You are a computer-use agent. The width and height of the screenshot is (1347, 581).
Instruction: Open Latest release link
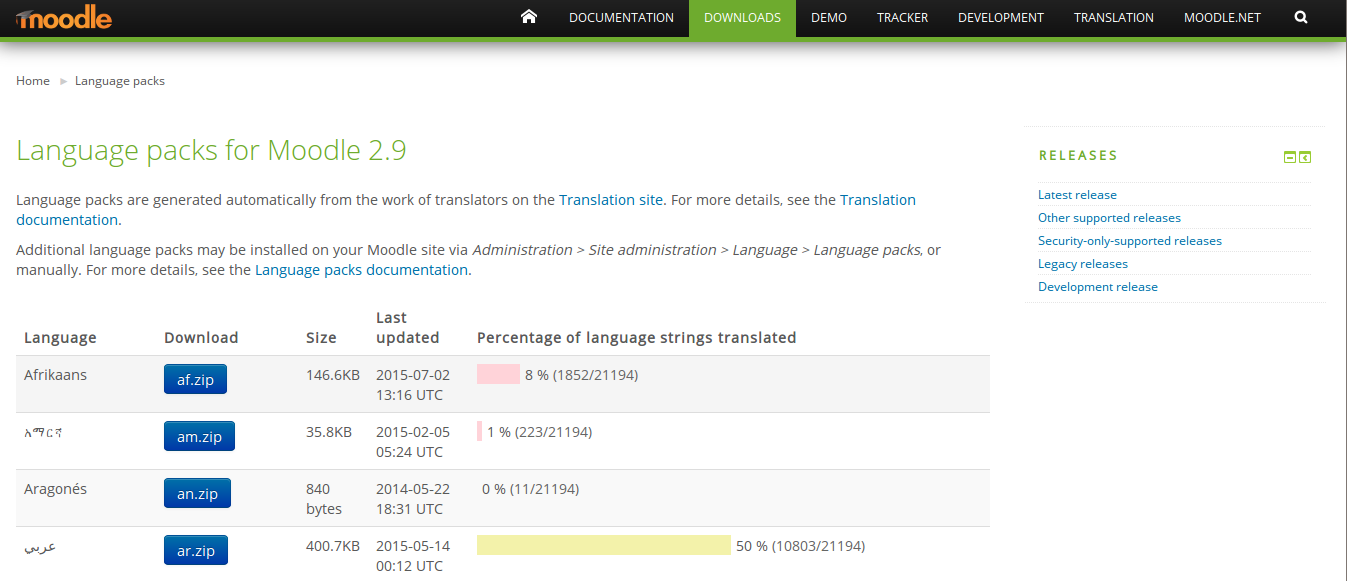point(1077,195)
